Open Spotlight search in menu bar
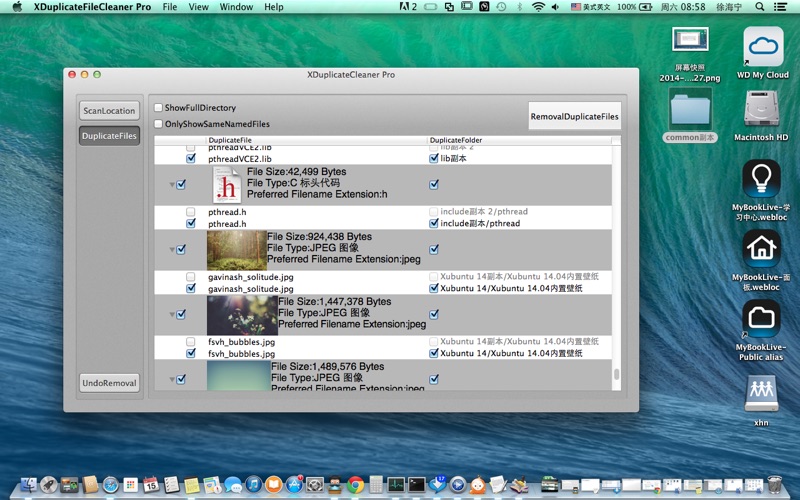Viewport: 800px width, 500px height. coord(760,7)
